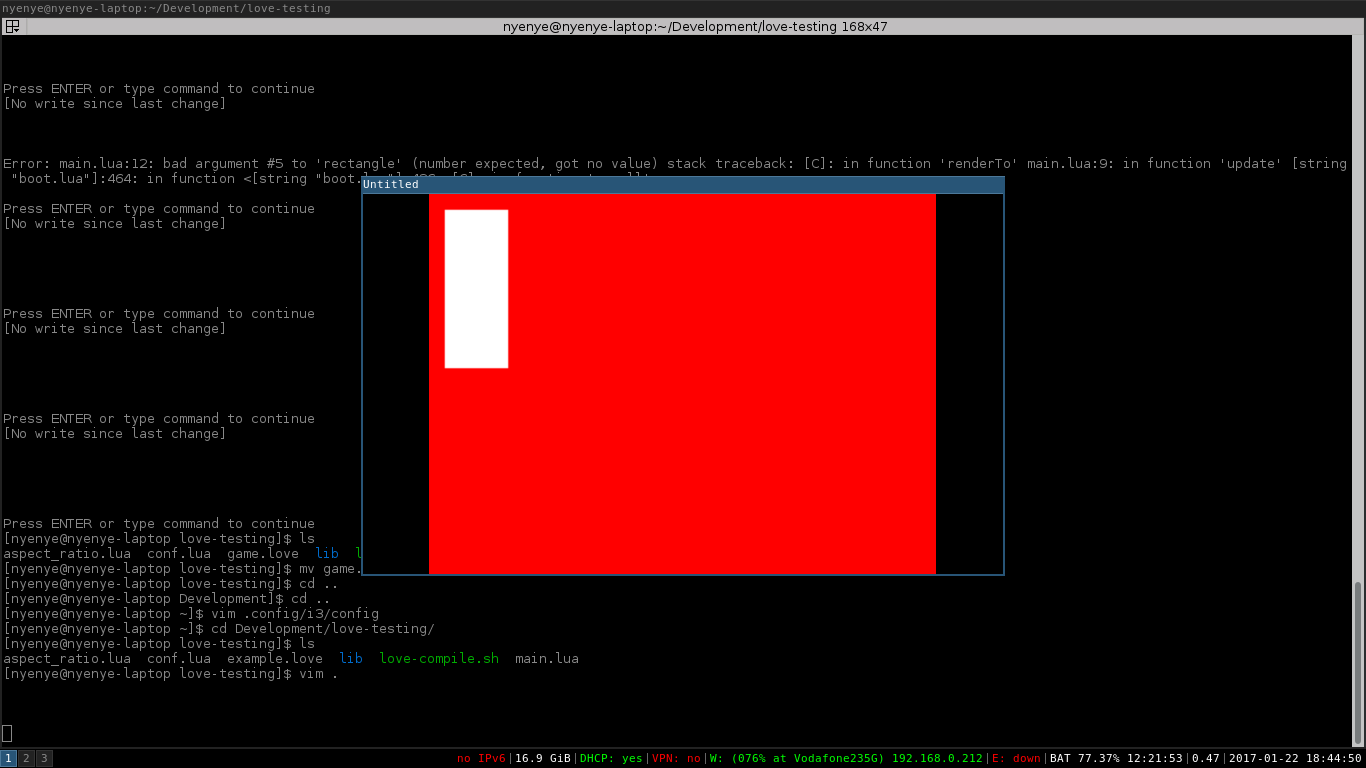Open the Terminator grouping icon in the titlebar

pos(12,27)
